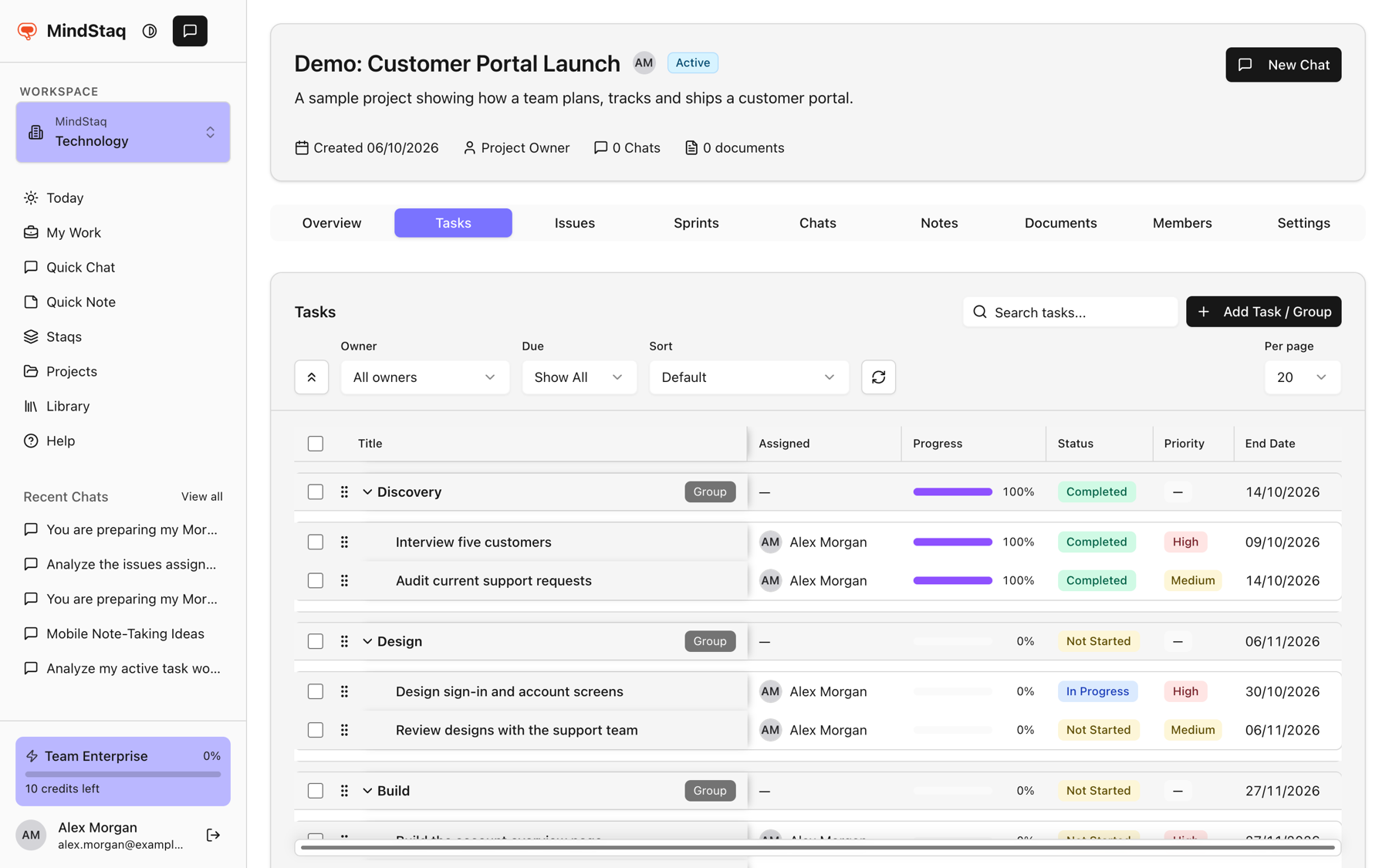The image size is (1389, 868).
Task: Open the chat icon button beside the logo
Action: coord(190,31)
